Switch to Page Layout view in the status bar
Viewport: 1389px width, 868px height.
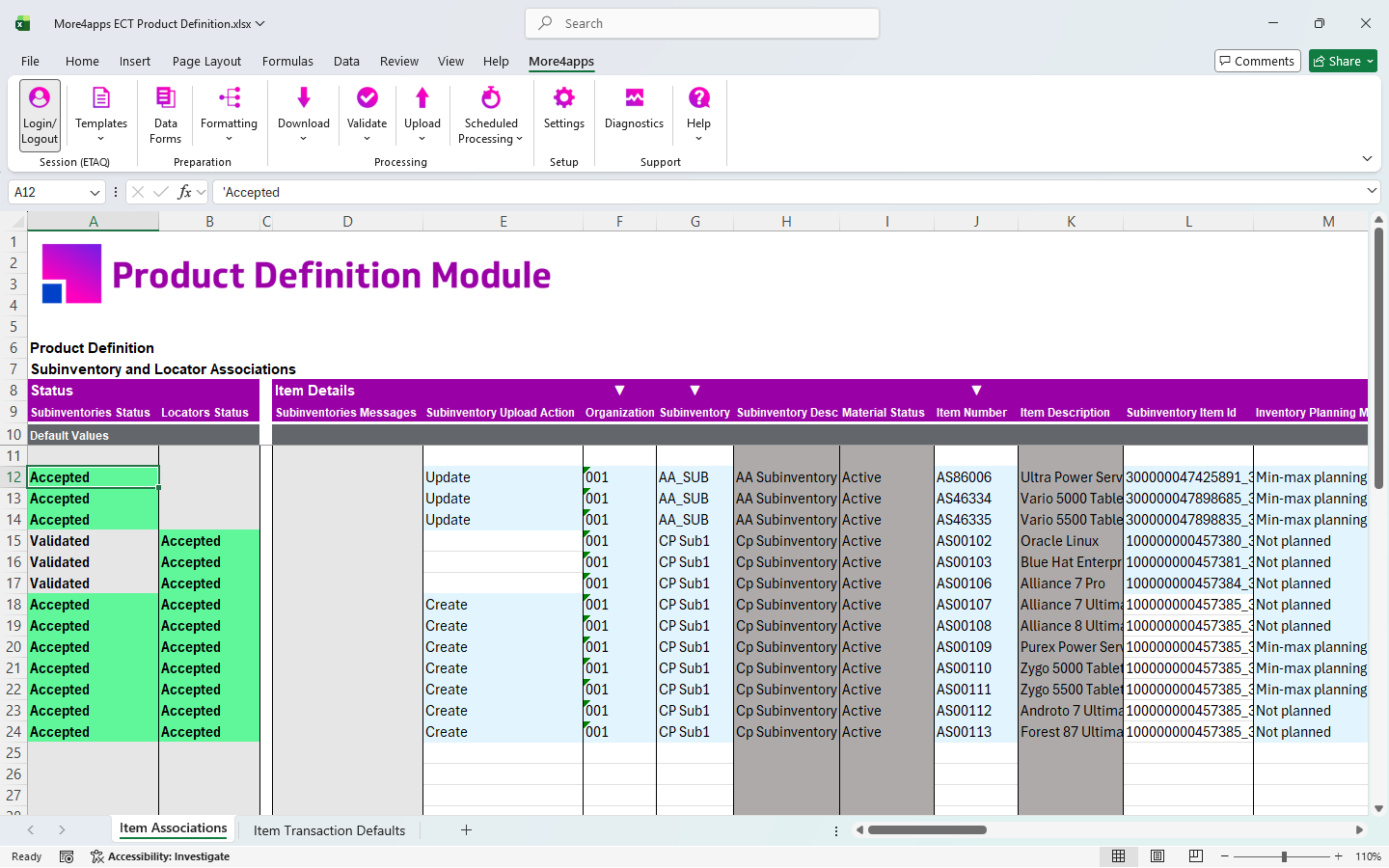[1157, 856]
